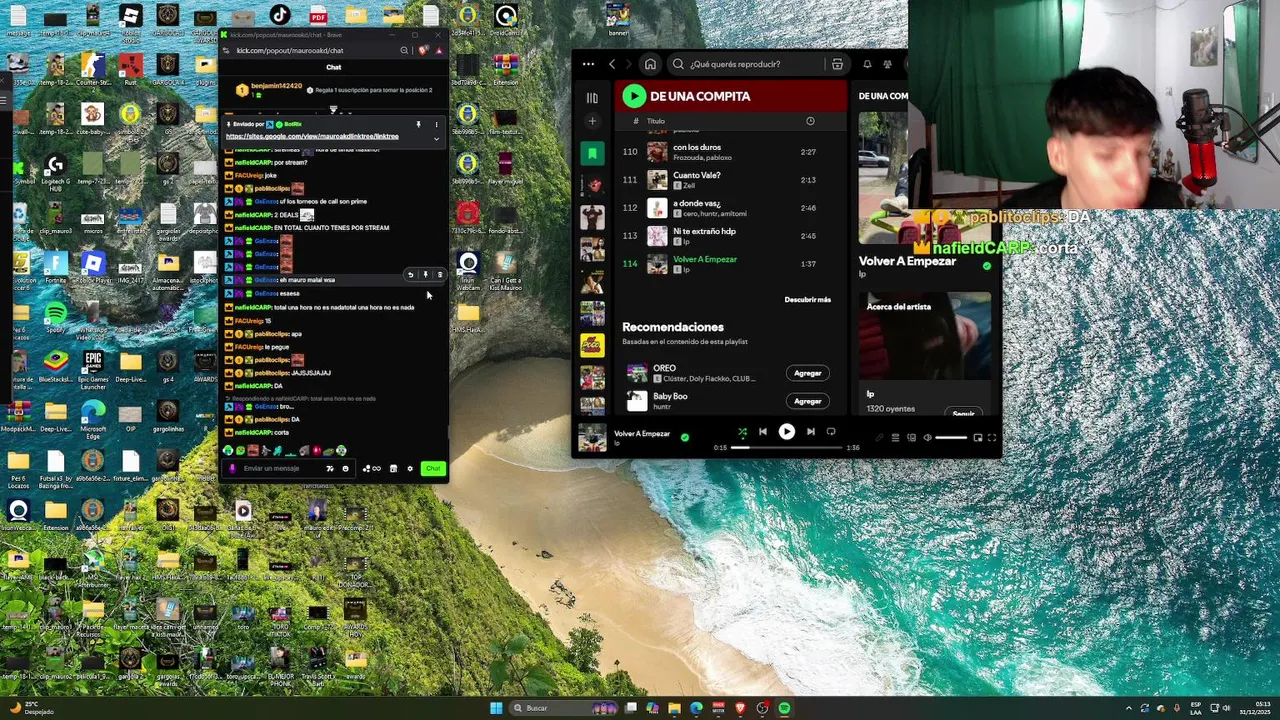
Task: Open Brave browser from the taskbar
Action: point(740,708)
